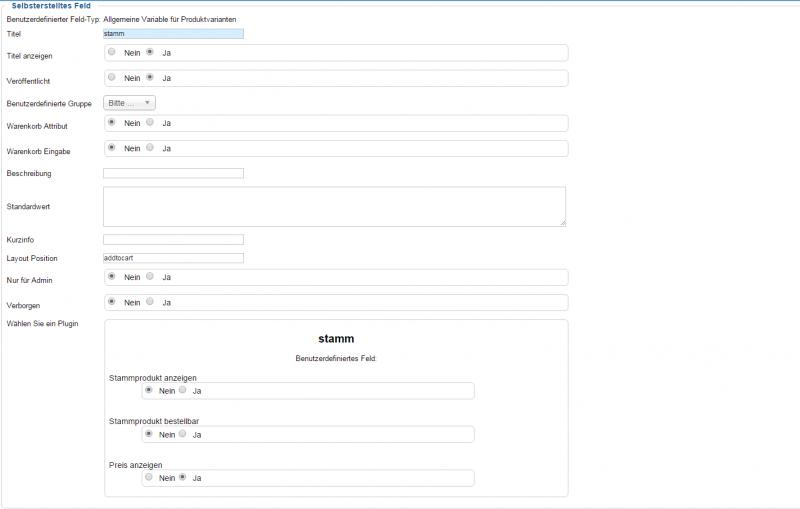Select Ja for Titel anzeigen
This screenshot has height=509, width=800.
pyautogui.click(x=150, y=52)
